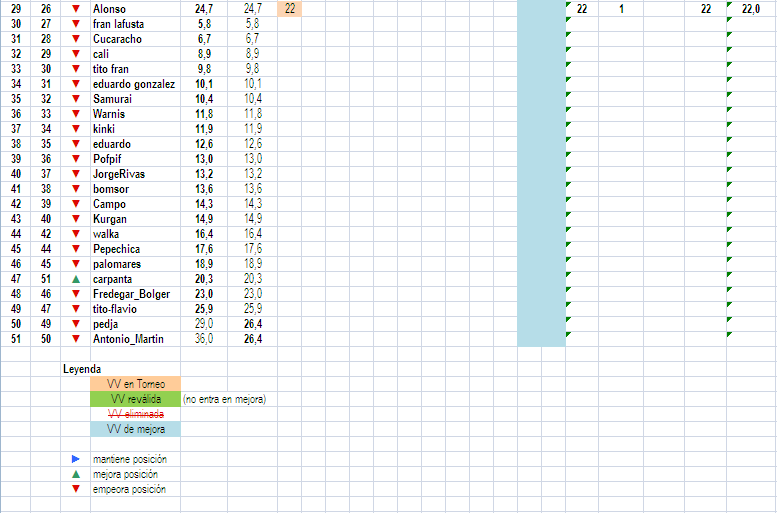Select the green 'VV reválida' legend cell
The height and width of the screenshot is (513, 777).
(x=135, y=399)
